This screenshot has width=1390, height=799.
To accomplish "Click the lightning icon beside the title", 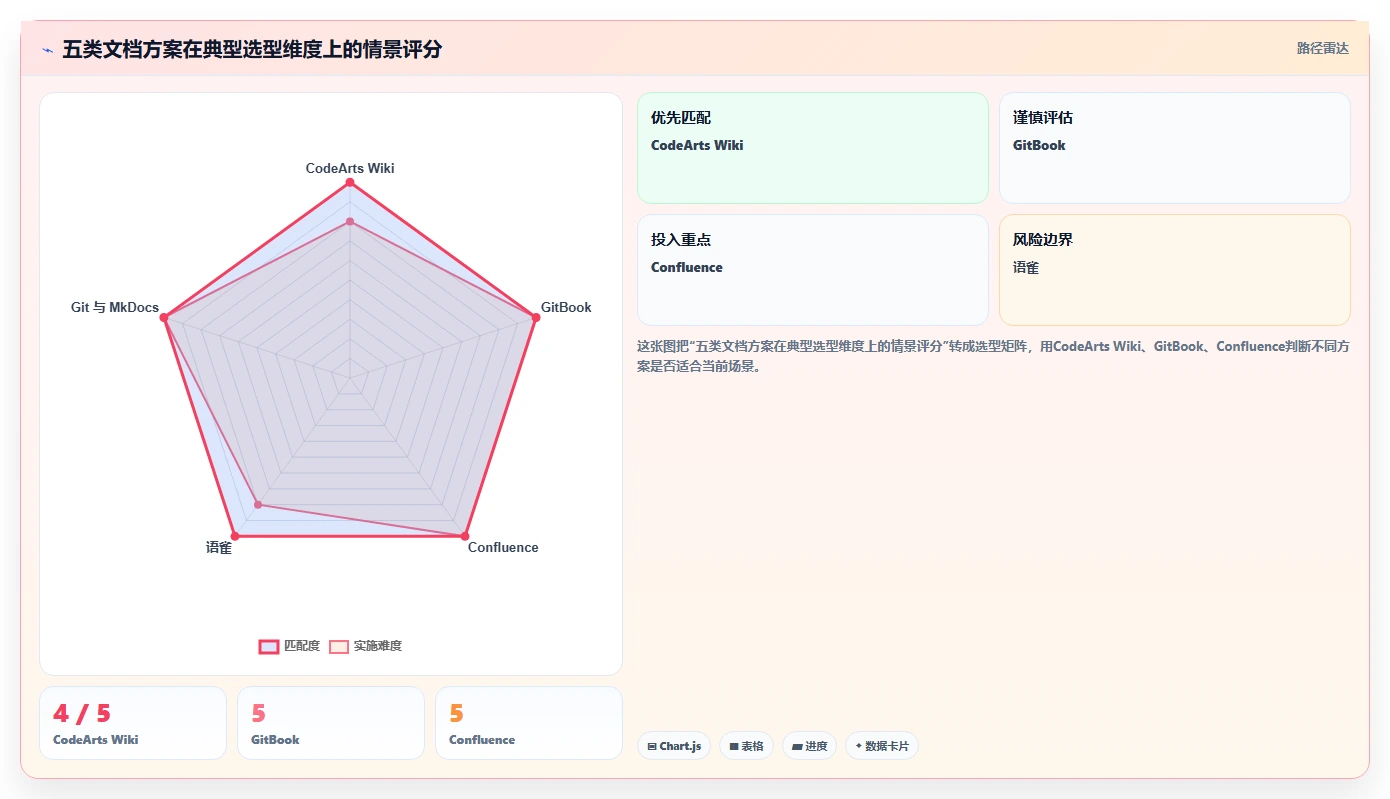I will pyautogui.click(x=47, y=50).
